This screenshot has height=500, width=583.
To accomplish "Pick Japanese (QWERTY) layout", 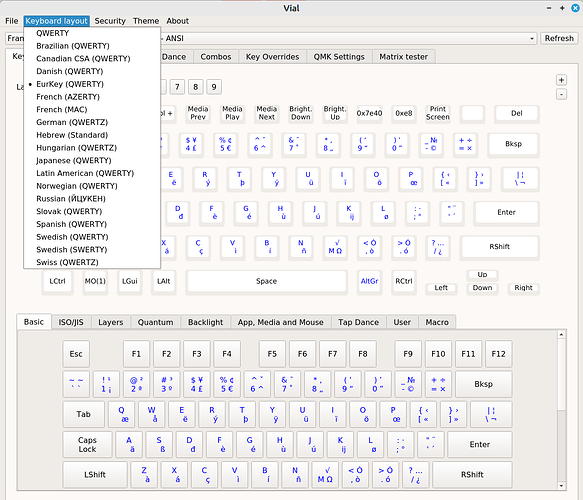I will [x=92, y=161].
